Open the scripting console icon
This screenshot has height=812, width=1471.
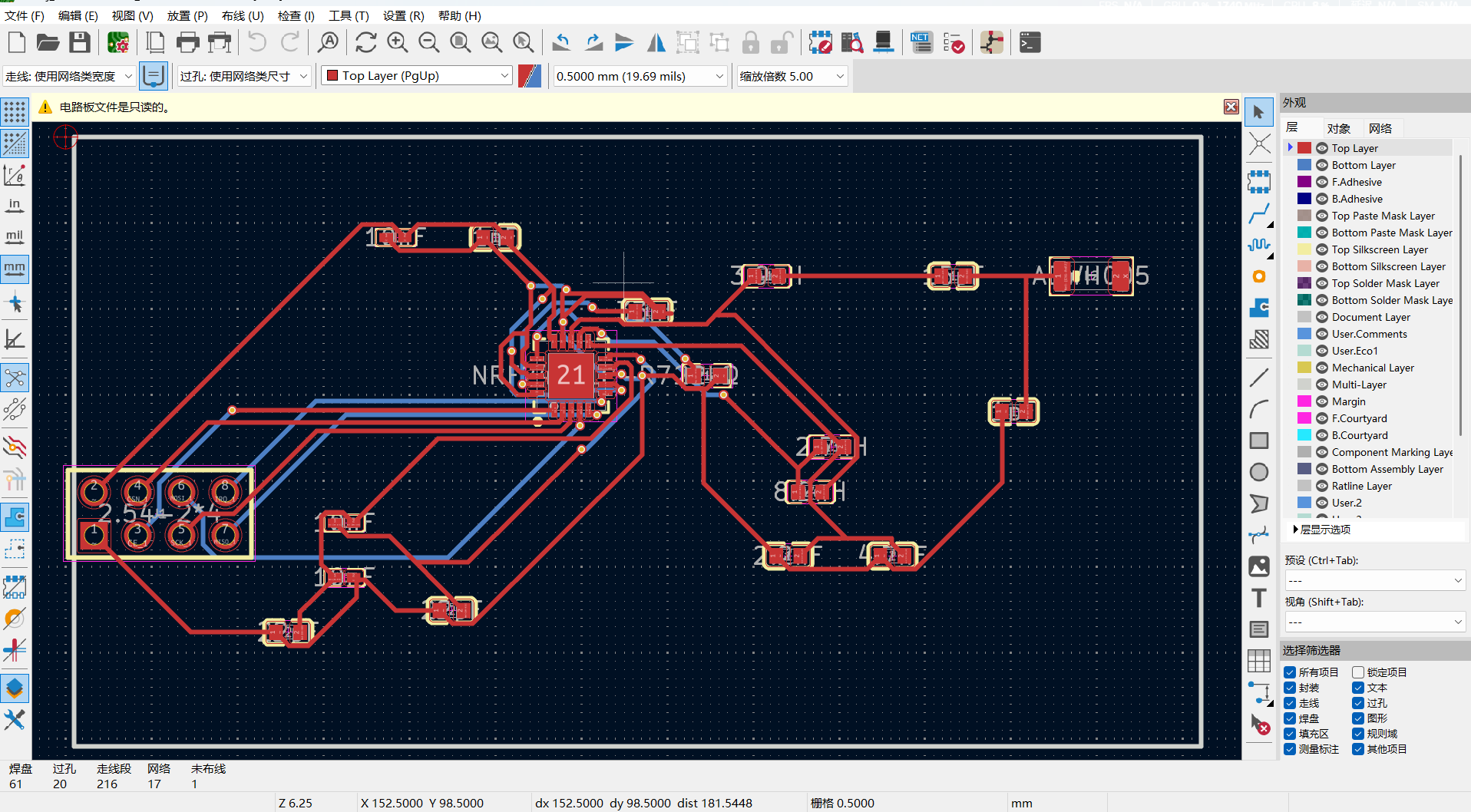[1030, 42]
